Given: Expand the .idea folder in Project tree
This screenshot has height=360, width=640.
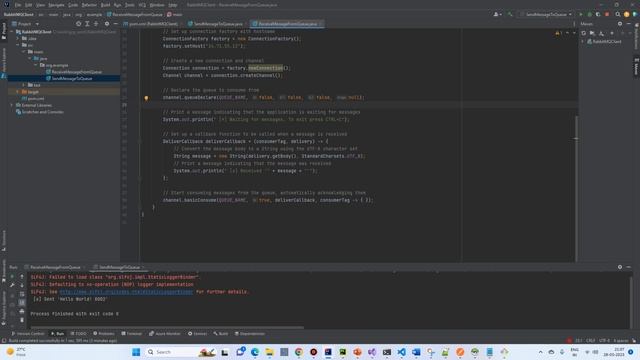Looking at the screenshot, I should coord(18,38).
